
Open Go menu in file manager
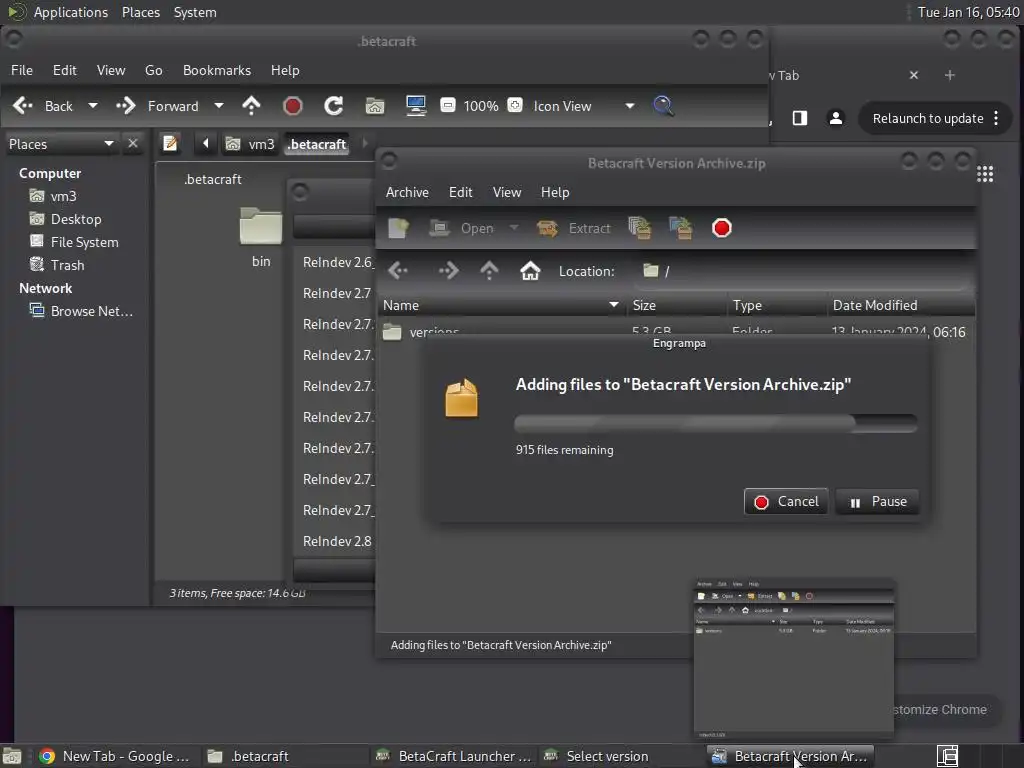click(153, 70)
